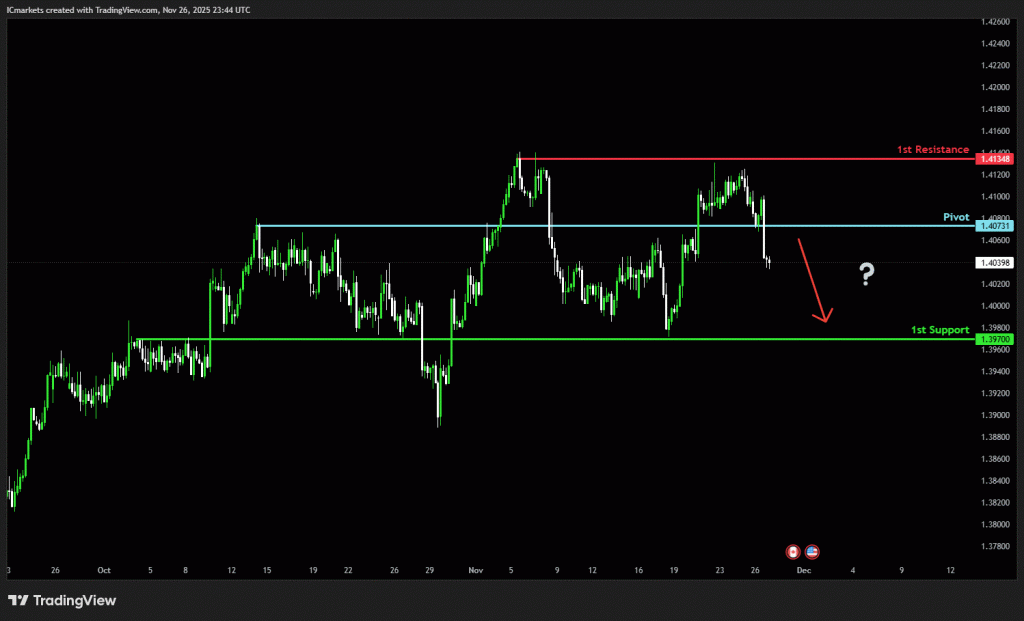Click the TradingView logo at bottom left
This screenshot has height=621, width=1024.
pos(62,600)
